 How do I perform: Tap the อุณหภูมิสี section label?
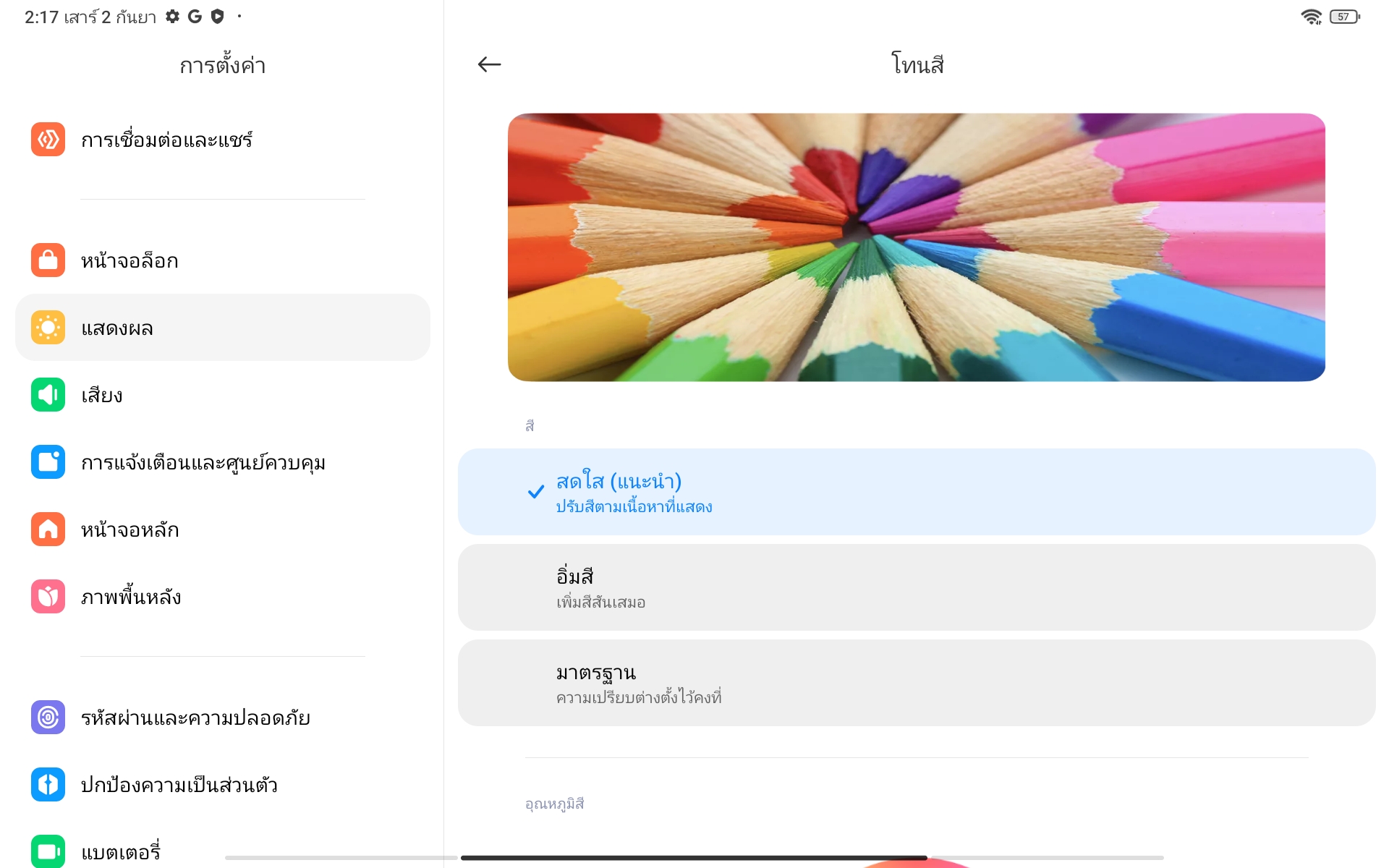click(x=555, y=804)
